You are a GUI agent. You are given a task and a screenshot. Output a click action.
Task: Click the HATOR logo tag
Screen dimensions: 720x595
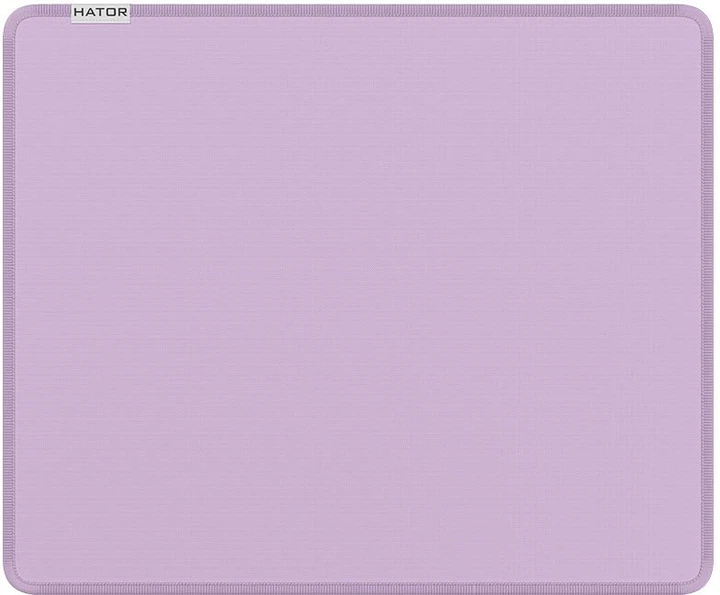(100, 14)
